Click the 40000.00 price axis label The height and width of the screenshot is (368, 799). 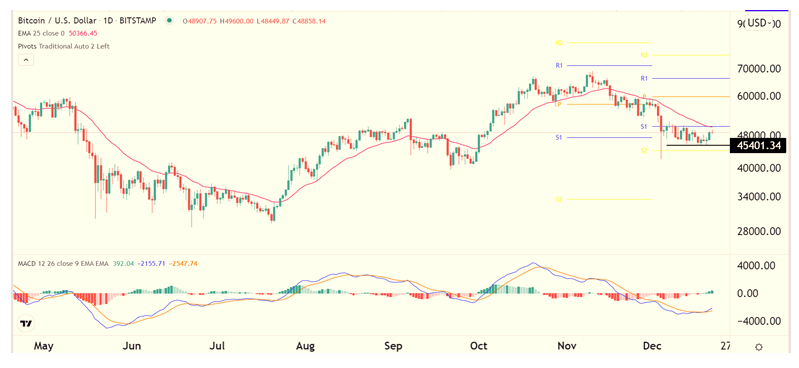758,168
